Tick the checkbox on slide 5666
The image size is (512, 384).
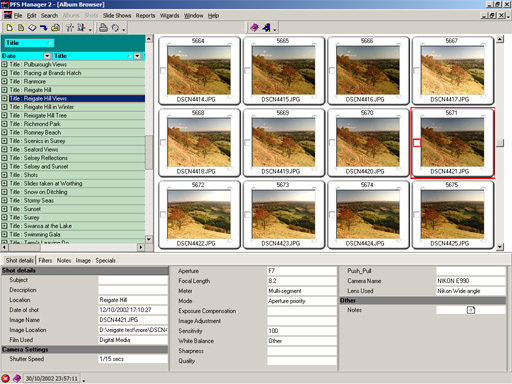coord(332,71)
